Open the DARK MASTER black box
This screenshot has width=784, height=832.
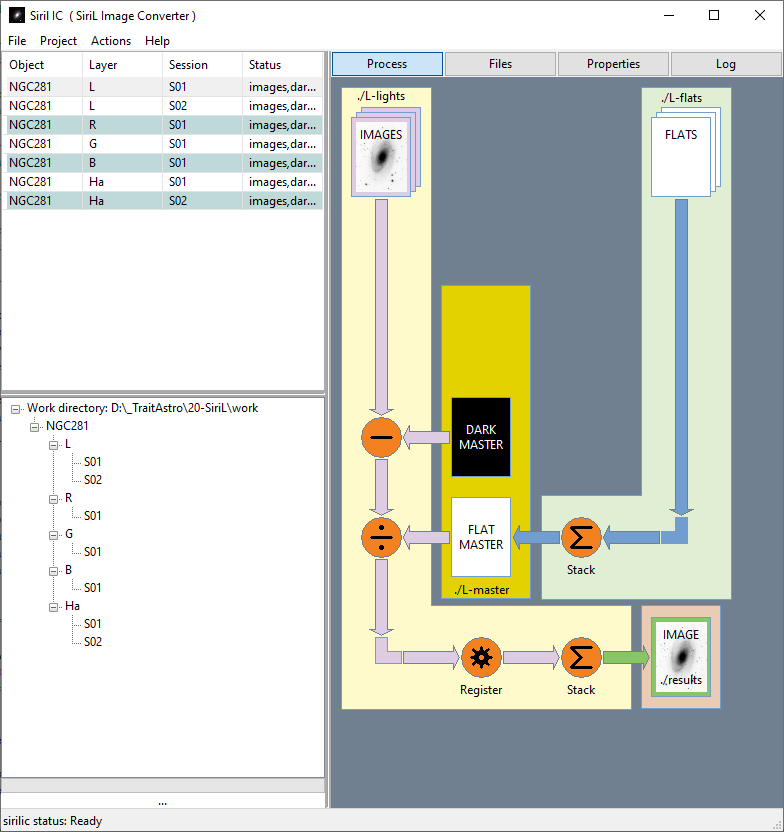pyautogui.click(x=481, y=437)
